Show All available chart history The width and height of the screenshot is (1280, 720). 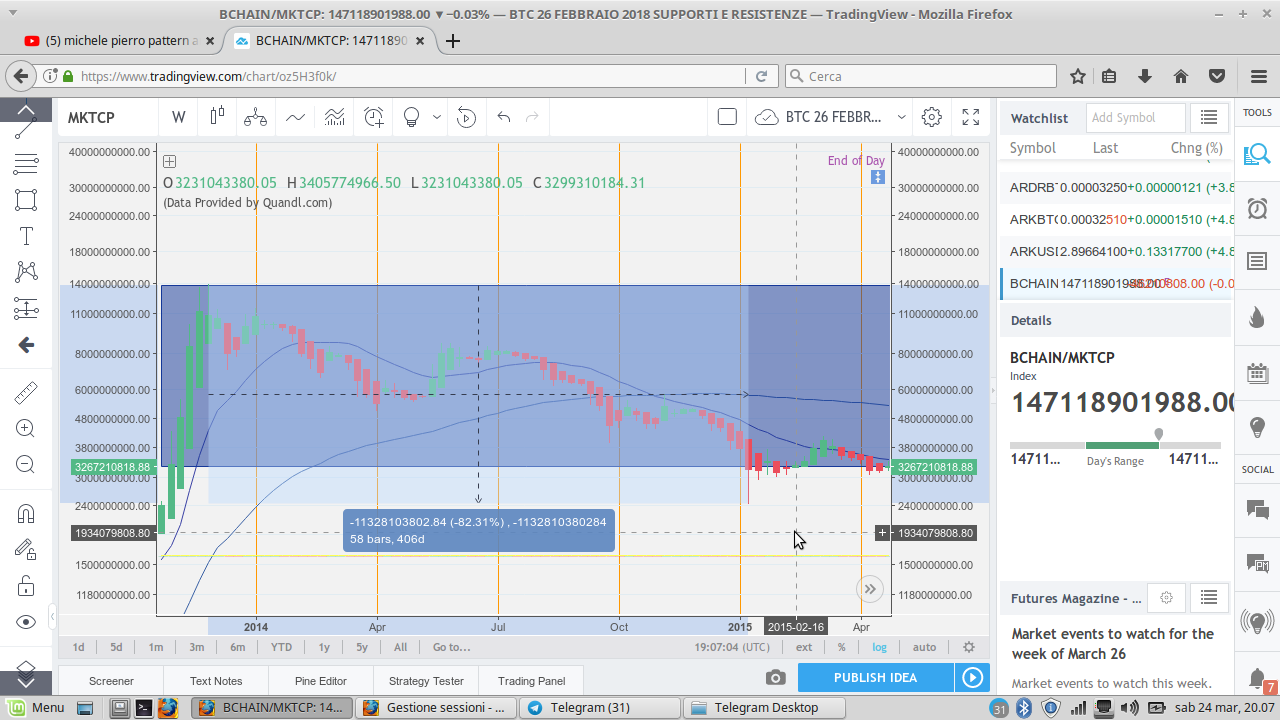400,647
